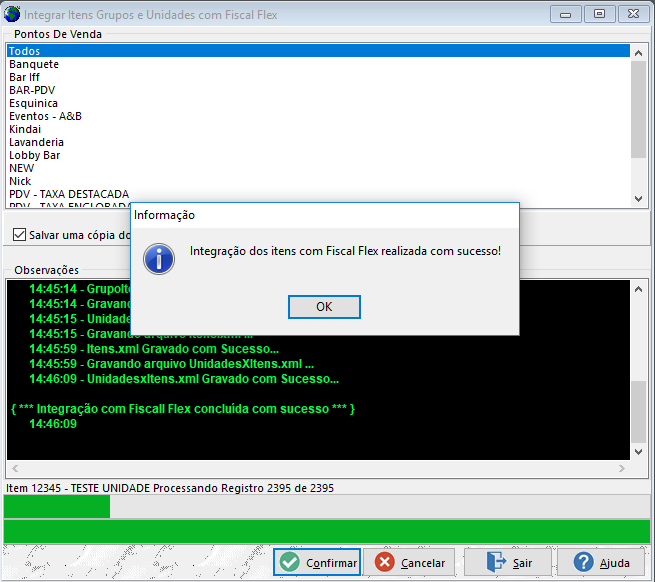This screenshot has height=582, width=655.
Task: Click the Confirmar button
Action: click(317, 562)
